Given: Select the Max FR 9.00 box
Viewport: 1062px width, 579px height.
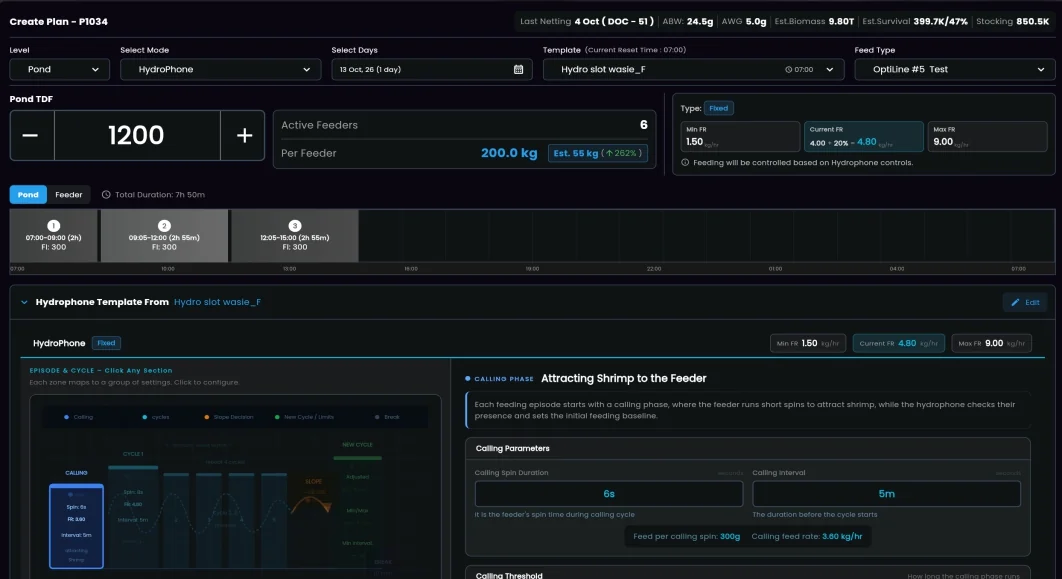Looking at the screenshot, I should (987, 136).
